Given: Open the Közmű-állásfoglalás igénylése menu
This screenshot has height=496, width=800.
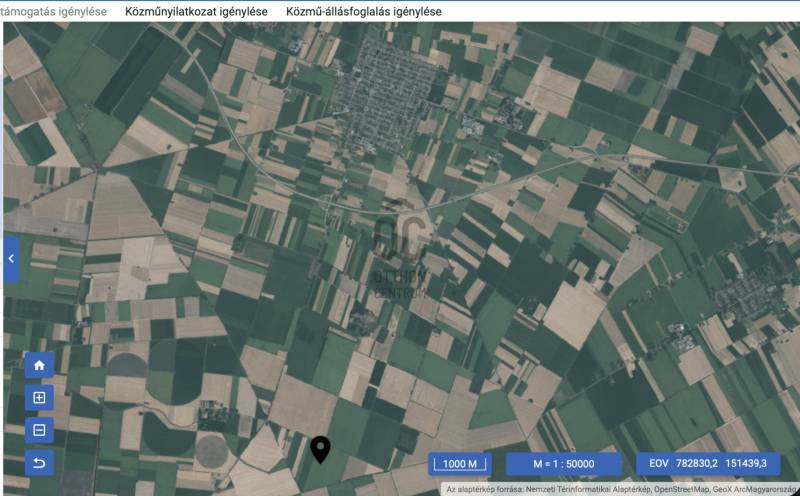Looking at the screenshot, I should [363, 11].
